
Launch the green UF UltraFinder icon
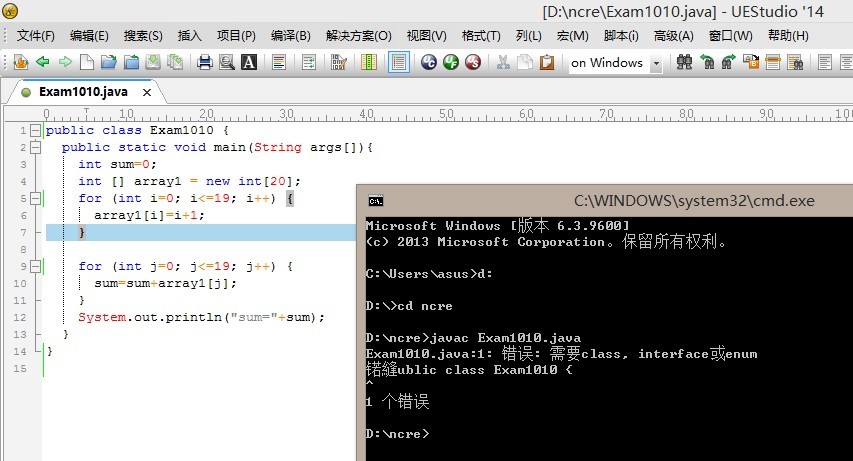pyautogui.click(x=451, y=62)
